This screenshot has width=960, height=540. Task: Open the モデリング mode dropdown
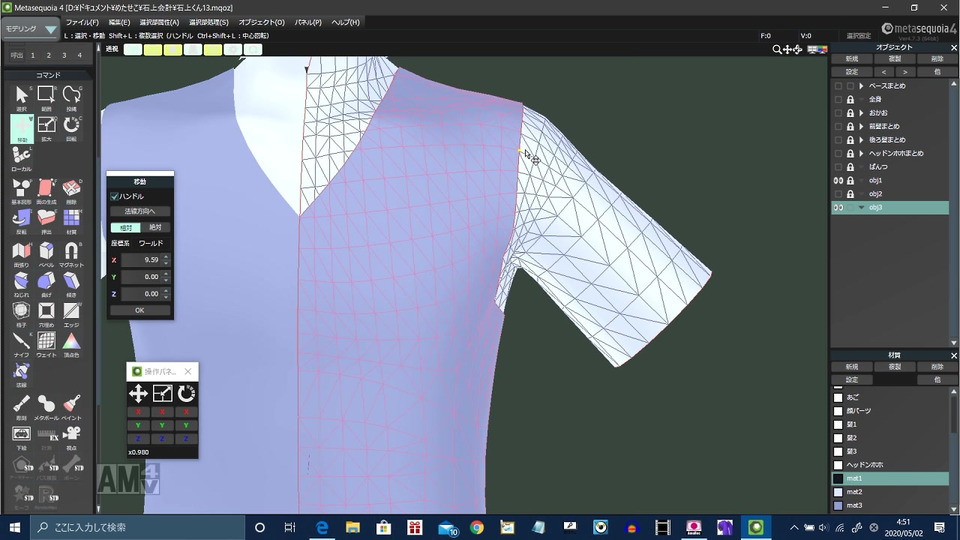pos(31,29)
